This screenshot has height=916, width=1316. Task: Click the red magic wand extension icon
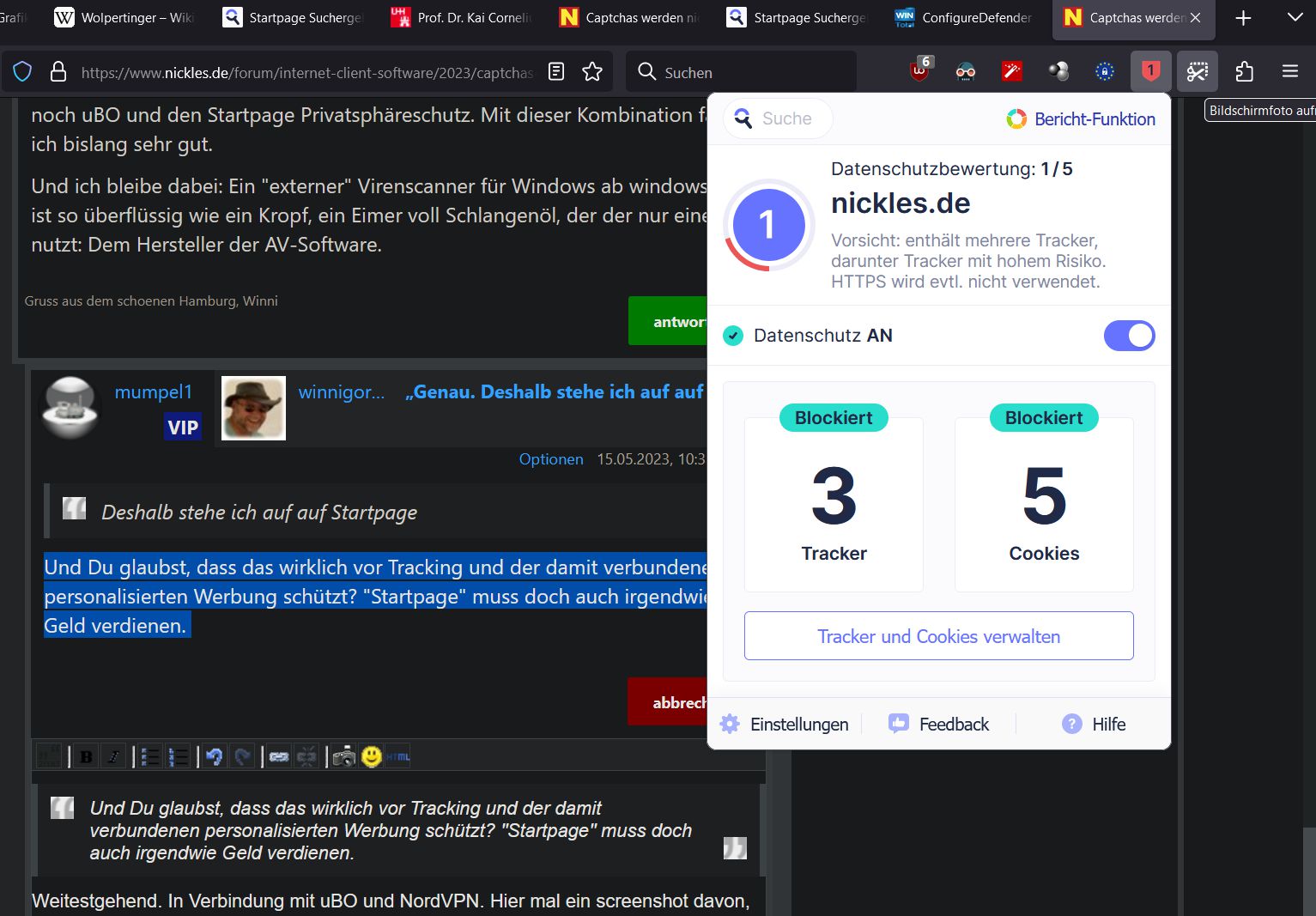[x=1012, y=72]
